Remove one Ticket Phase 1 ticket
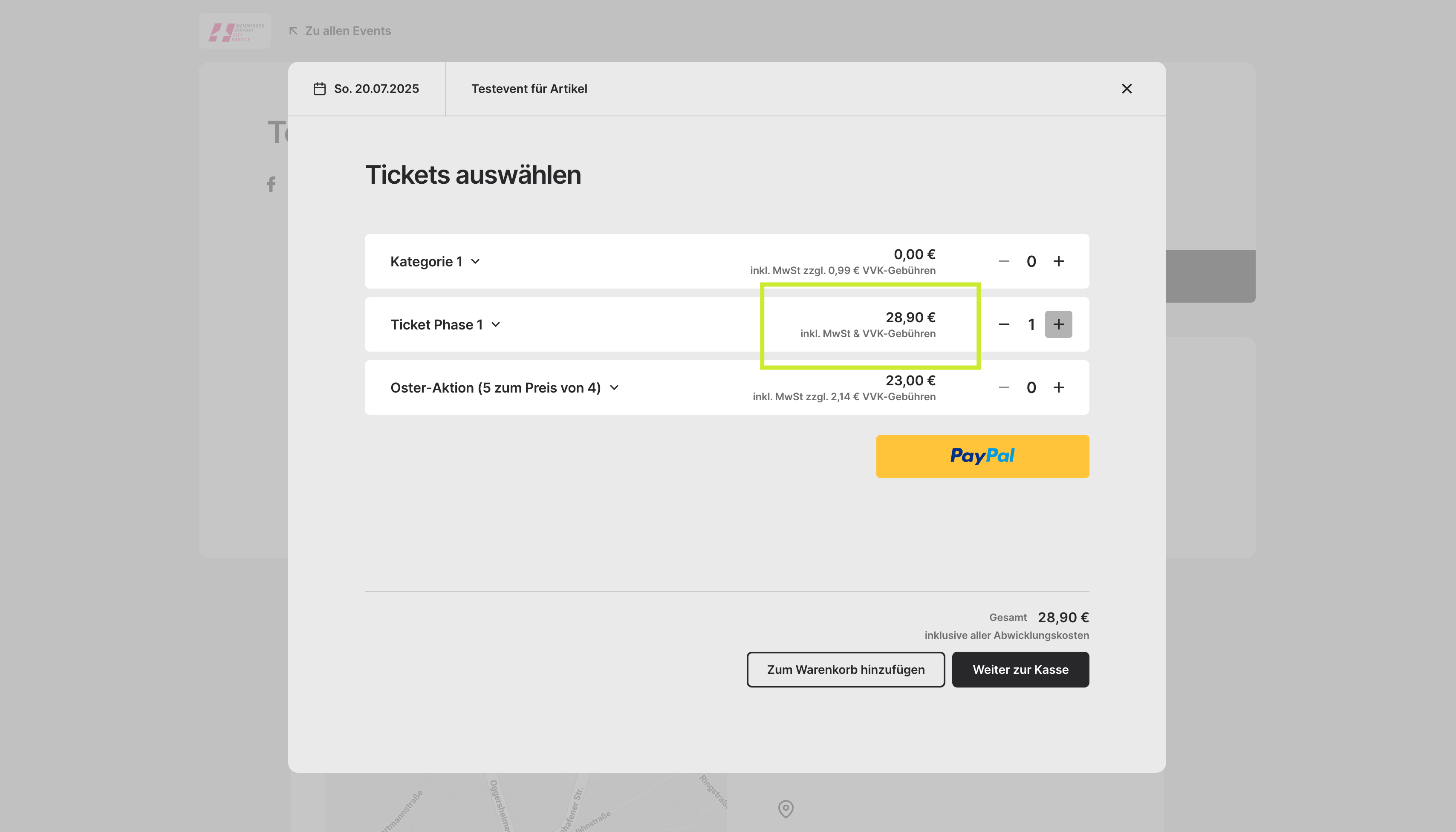 pyautogui.click(x=1004, y=324)
